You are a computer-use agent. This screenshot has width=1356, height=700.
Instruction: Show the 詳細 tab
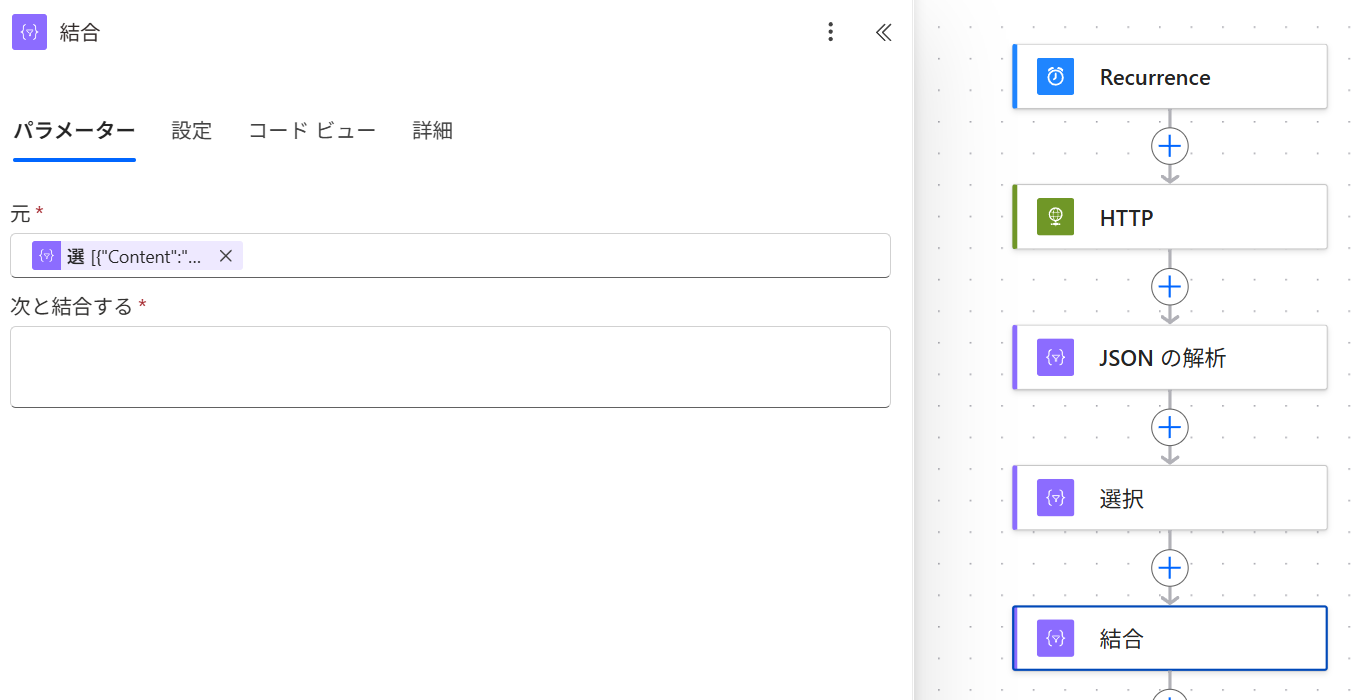432,131
